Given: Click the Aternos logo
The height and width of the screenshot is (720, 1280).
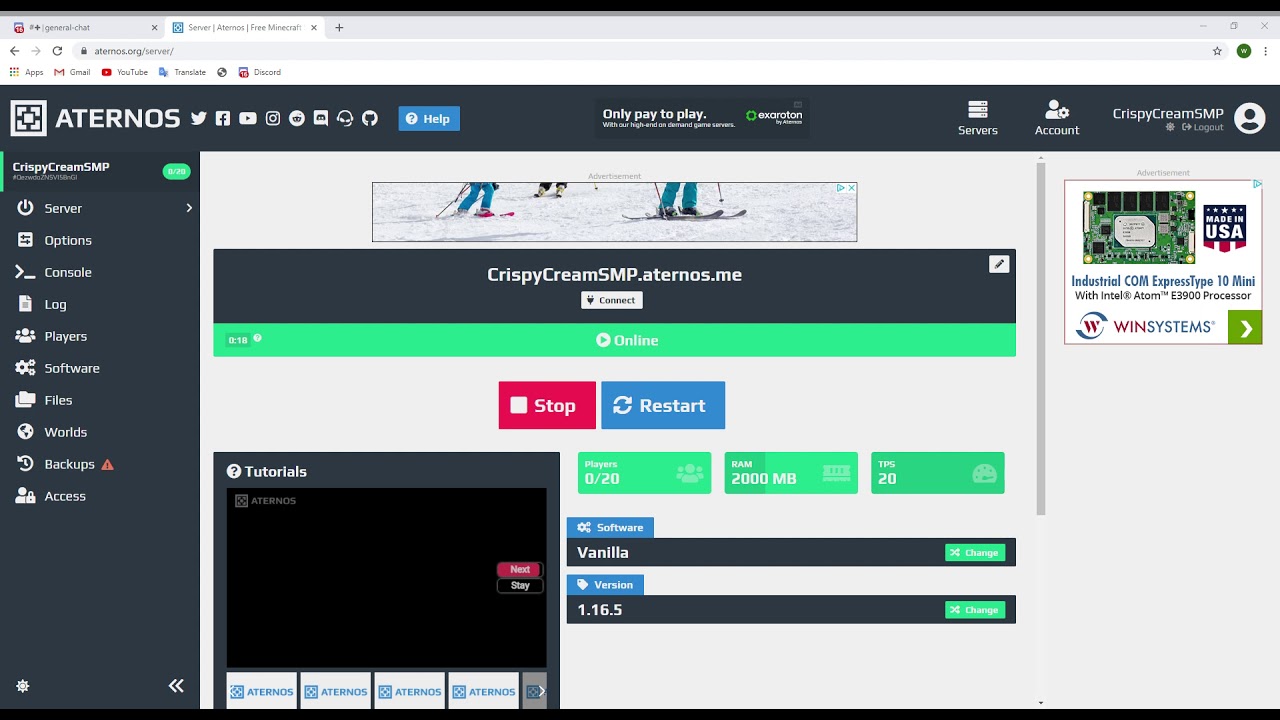Looking at the screenshot, I should [96, 118].
